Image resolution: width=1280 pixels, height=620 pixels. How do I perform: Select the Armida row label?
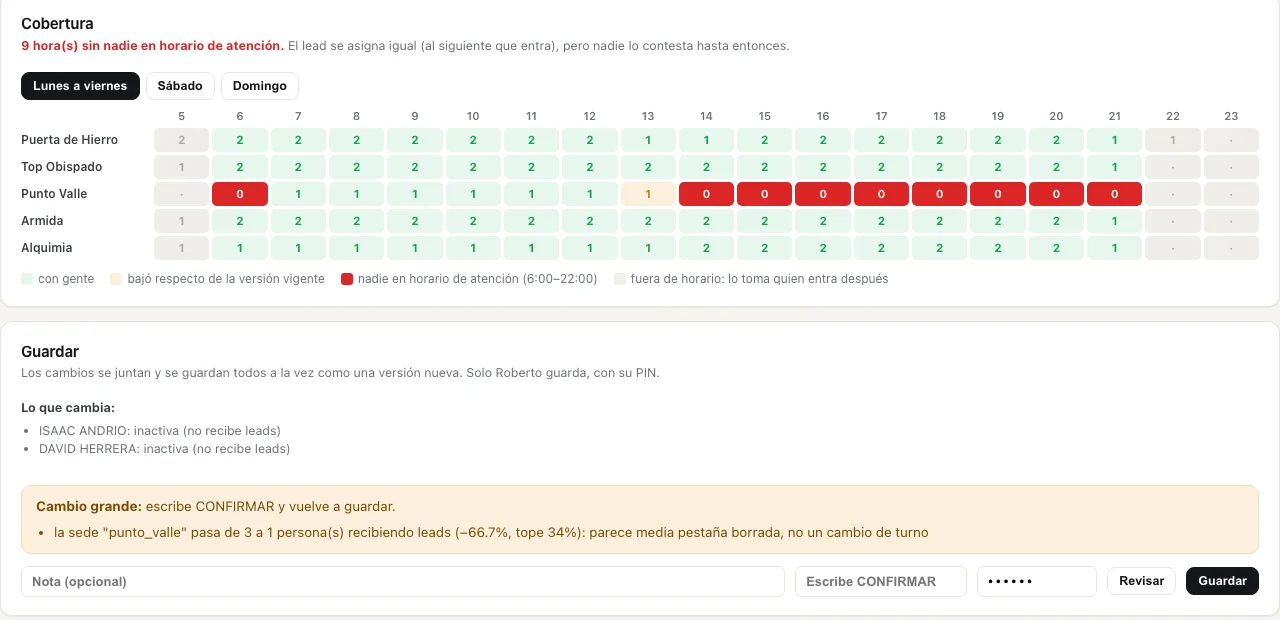click(x=43, y=221)
